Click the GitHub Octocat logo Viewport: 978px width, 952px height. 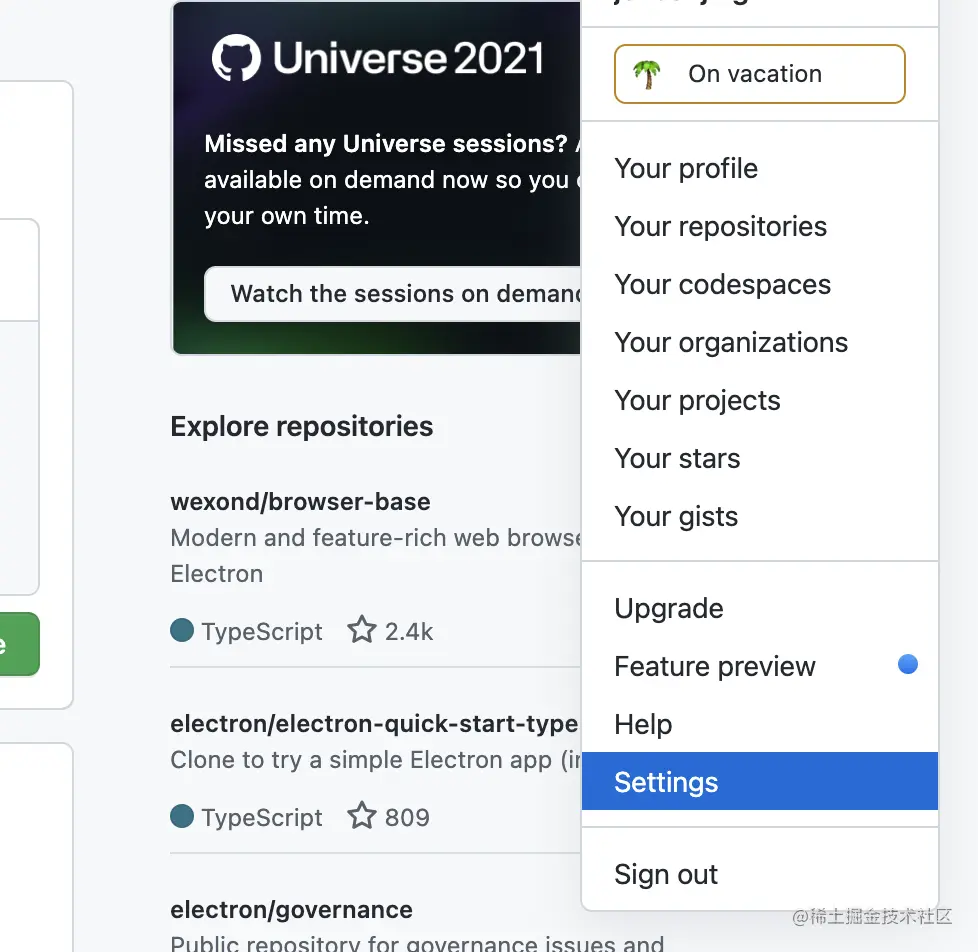236,58
